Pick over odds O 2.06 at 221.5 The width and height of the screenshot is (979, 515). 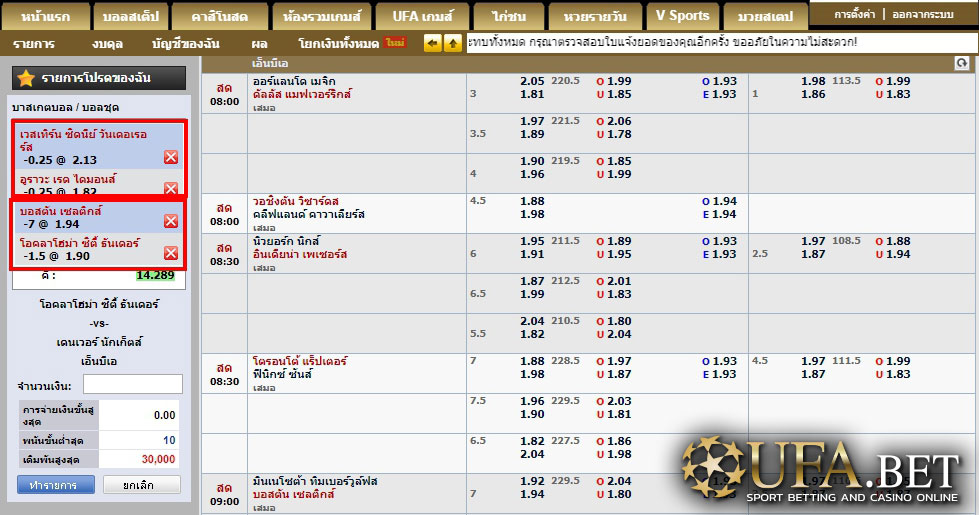pos(614,121)
